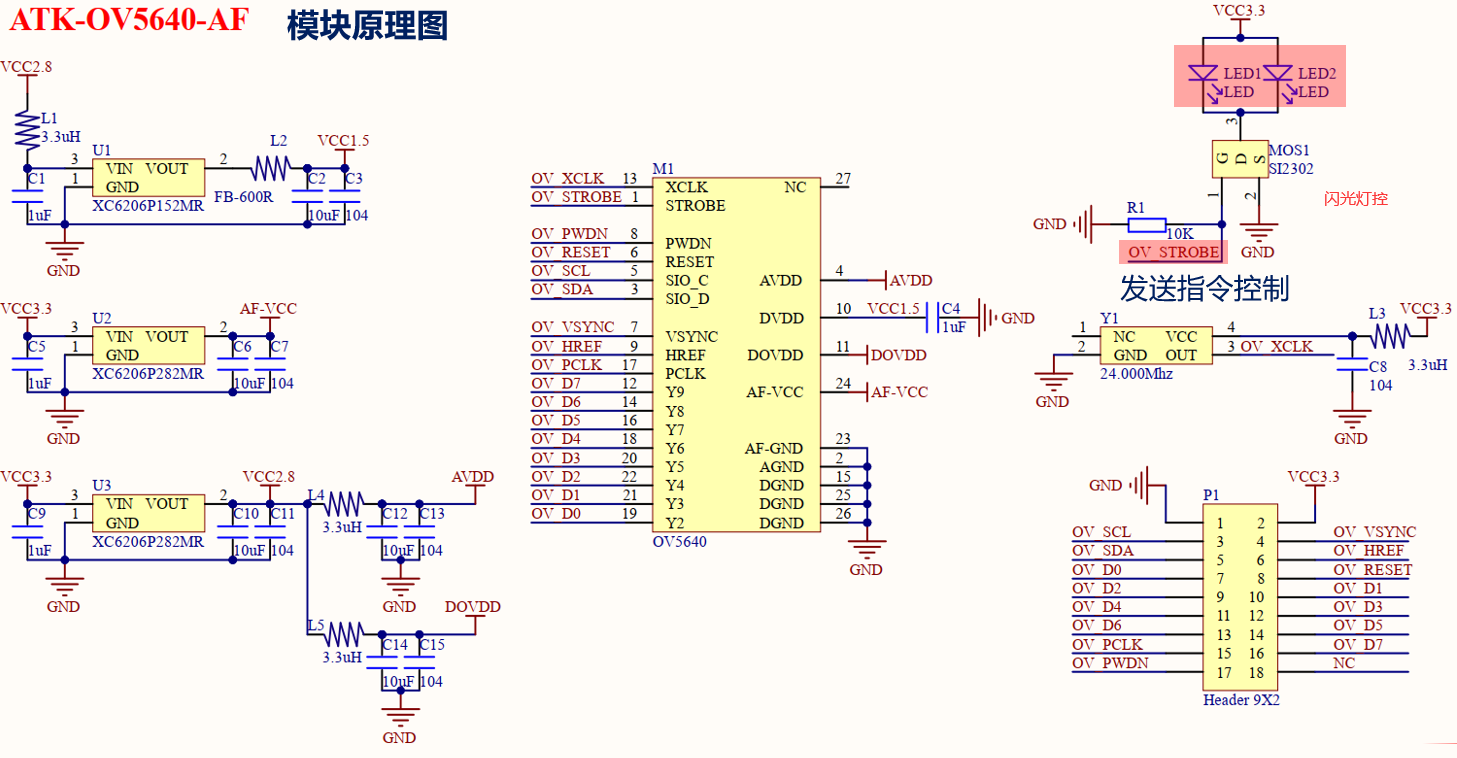Viewport: 1457px width, 758px height.
Task: Click the OV_HREF net label on P1
Action: pos(1369,550)
